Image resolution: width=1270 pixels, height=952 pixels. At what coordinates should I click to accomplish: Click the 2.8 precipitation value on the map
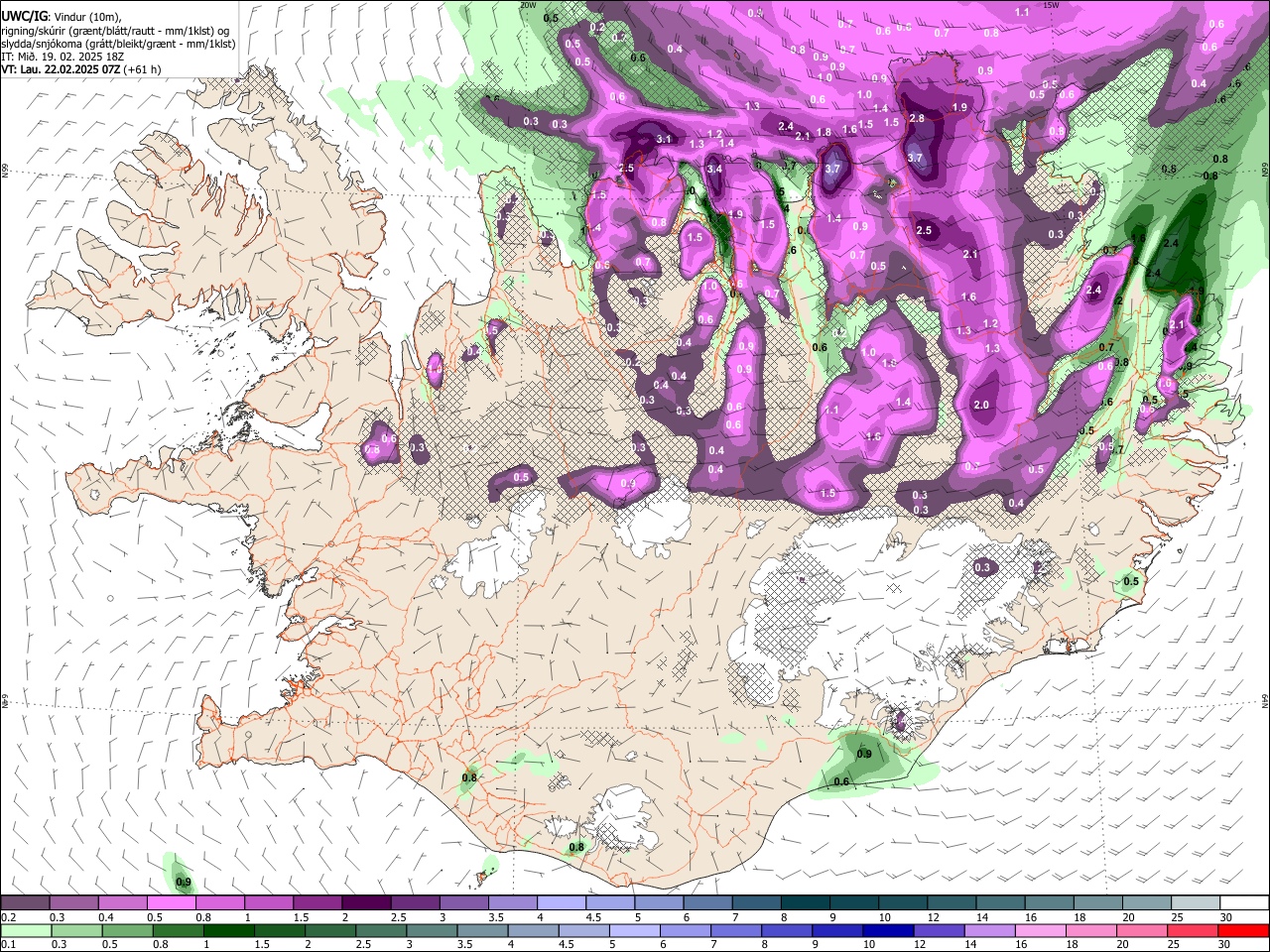[x=917, y=119]
